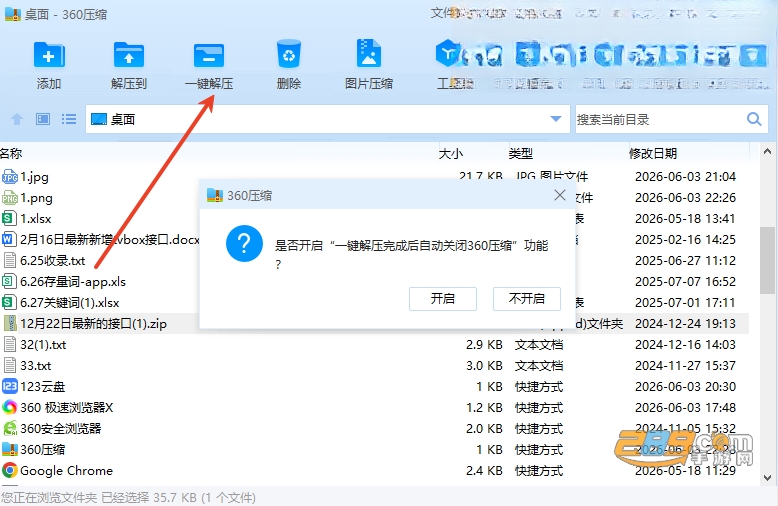The height and width of the screenshot is (506, 778).
Task: Select the 6.27关键词(1).xlsx file icon
Action: (x=10, y=303)
